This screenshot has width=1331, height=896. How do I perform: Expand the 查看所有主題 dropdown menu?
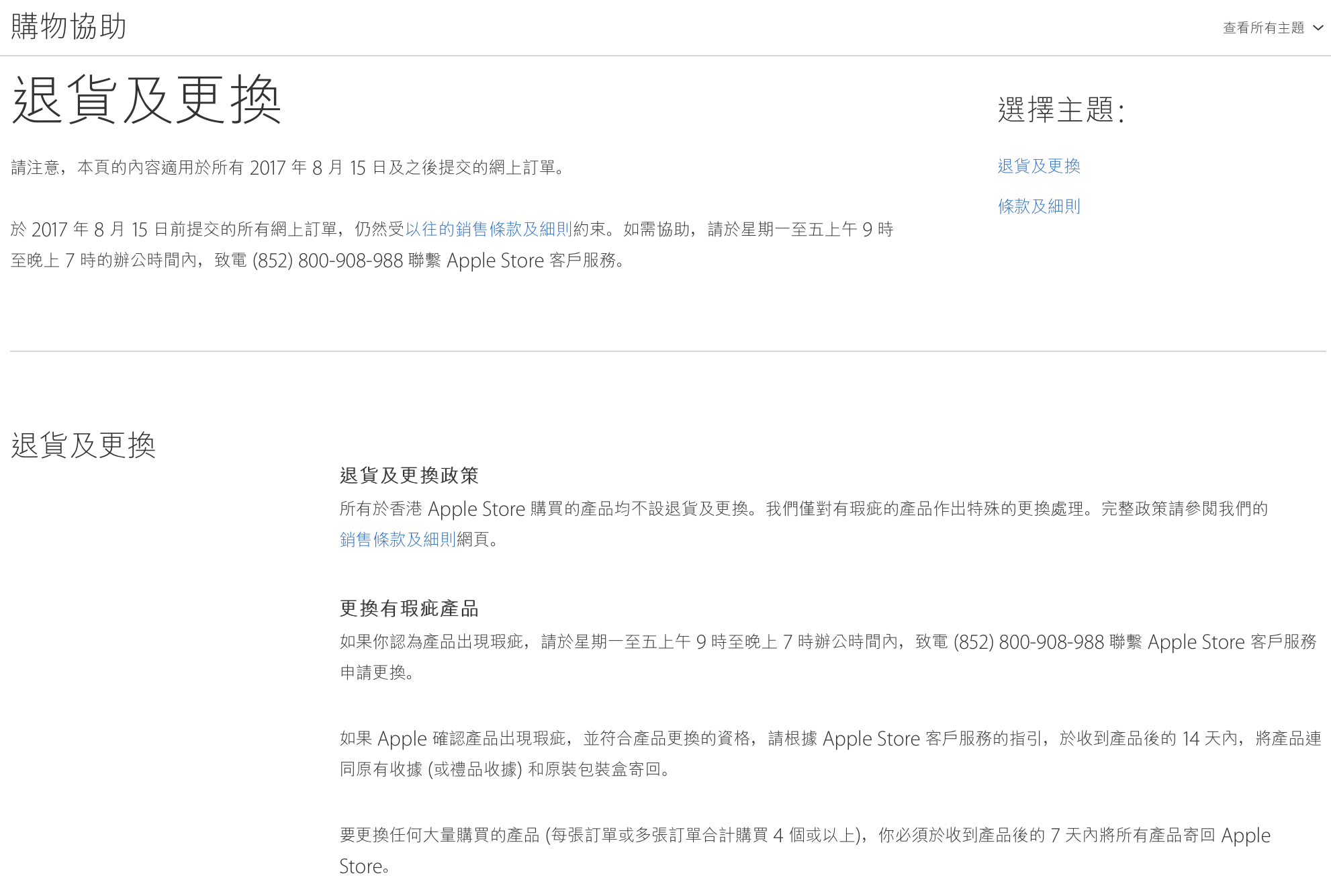(1263, 28)
